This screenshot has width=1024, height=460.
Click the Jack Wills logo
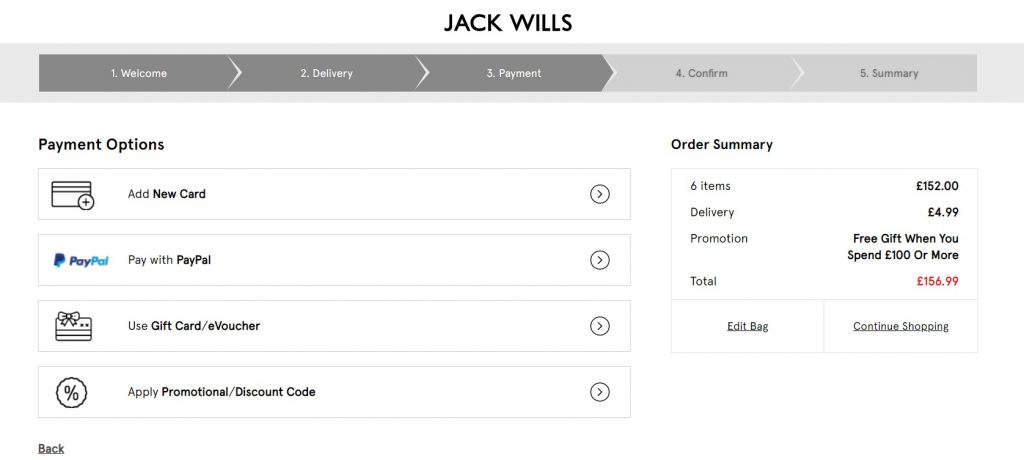pyautogui.click(x=508, y=22)
